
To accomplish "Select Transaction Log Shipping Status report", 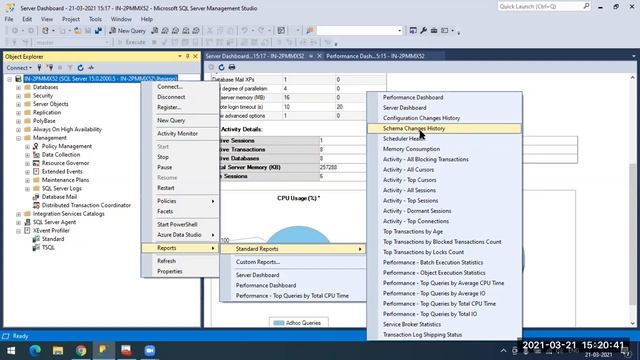I will [x=444, y=335].
